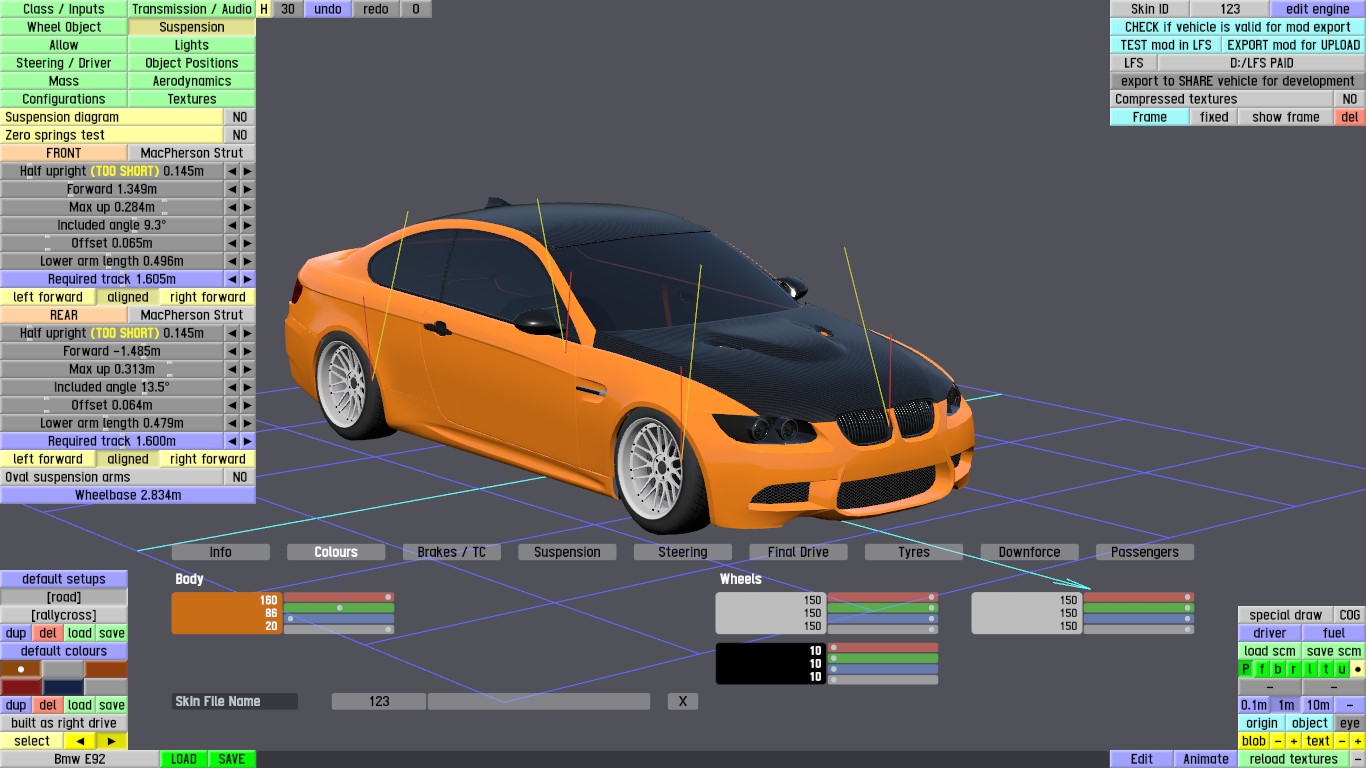Screen dimensions: 1366x768
Task: Change the REAR MacPherson Strut suspension type
Action: coord(192,315)
